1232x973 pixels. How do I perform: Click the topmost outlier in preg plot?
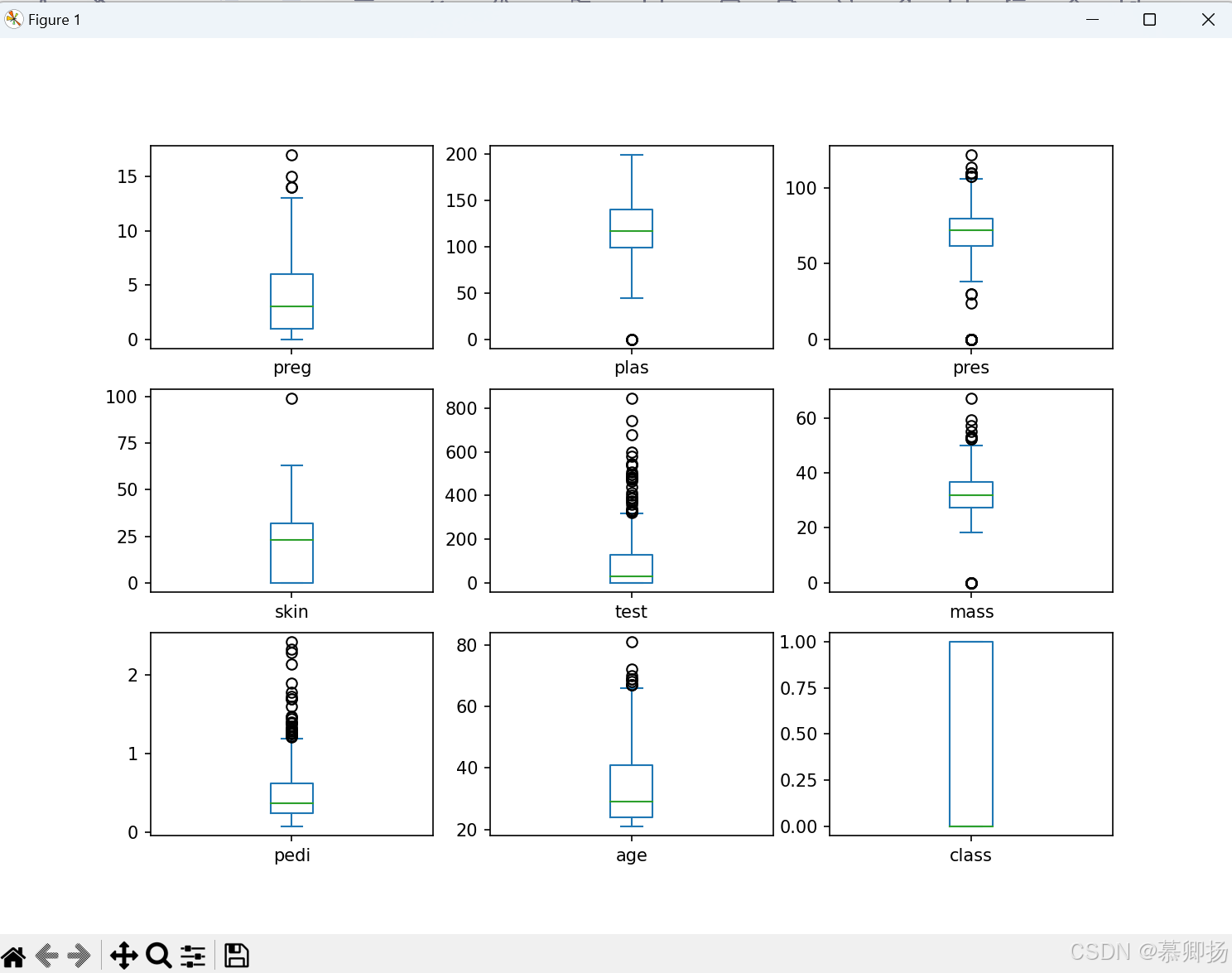(291, 155)
